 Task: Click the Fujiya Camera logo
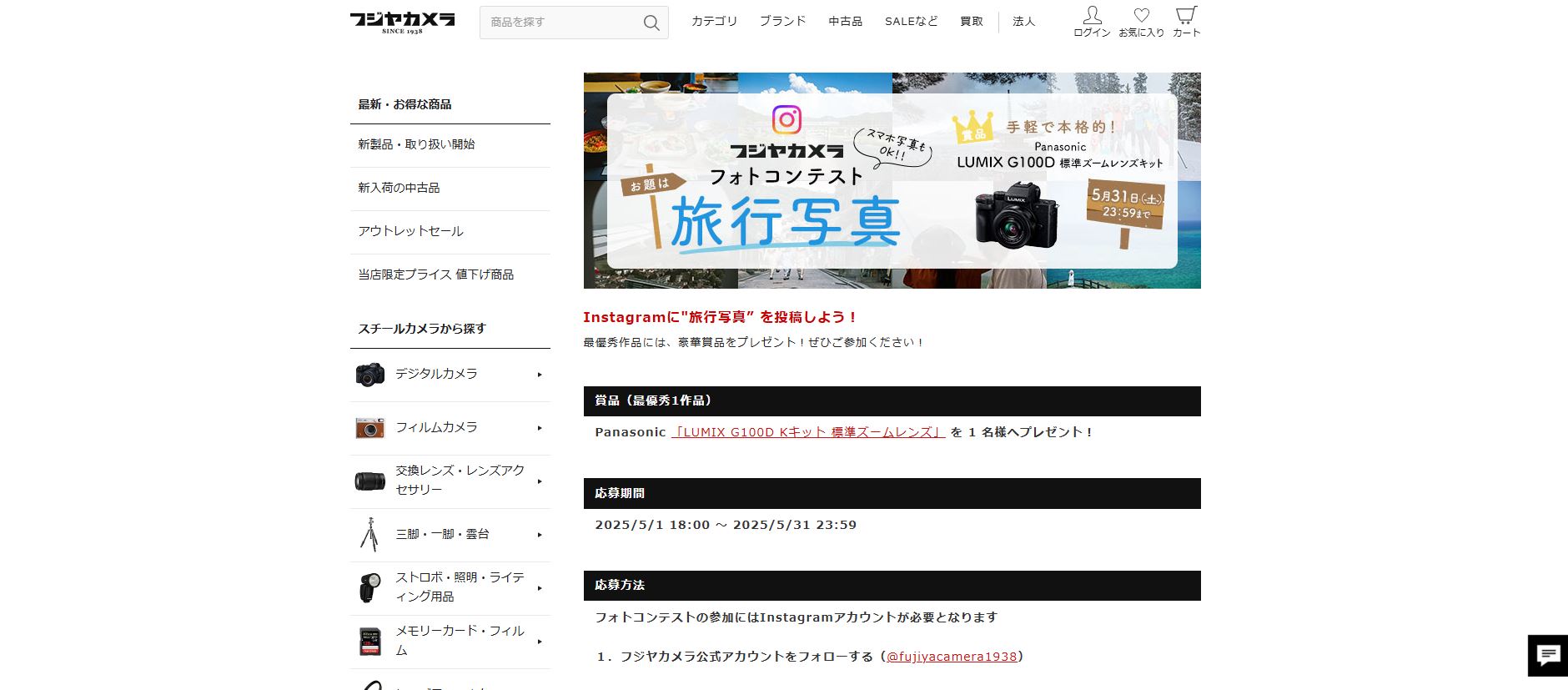click(402, 23)
